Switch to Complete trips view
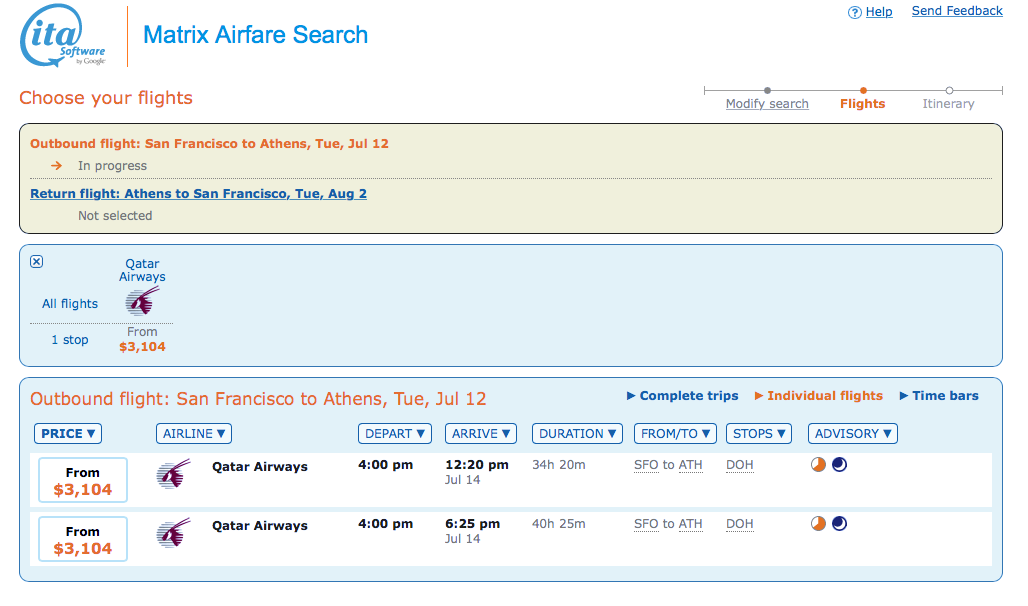This screenshot has height=606, width=1028. click(x=682, y=396)
